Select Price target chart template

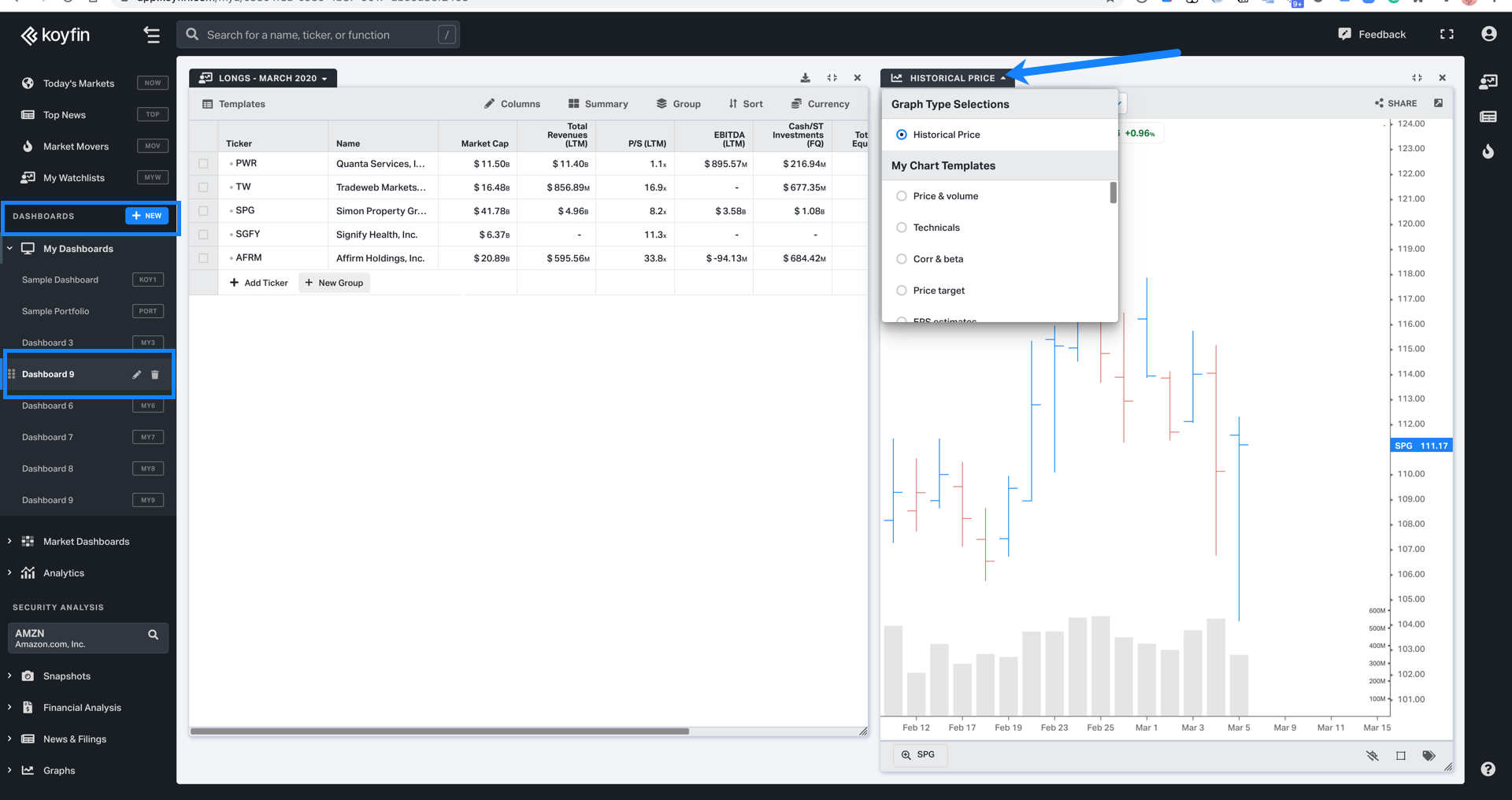tap(902, 291)
